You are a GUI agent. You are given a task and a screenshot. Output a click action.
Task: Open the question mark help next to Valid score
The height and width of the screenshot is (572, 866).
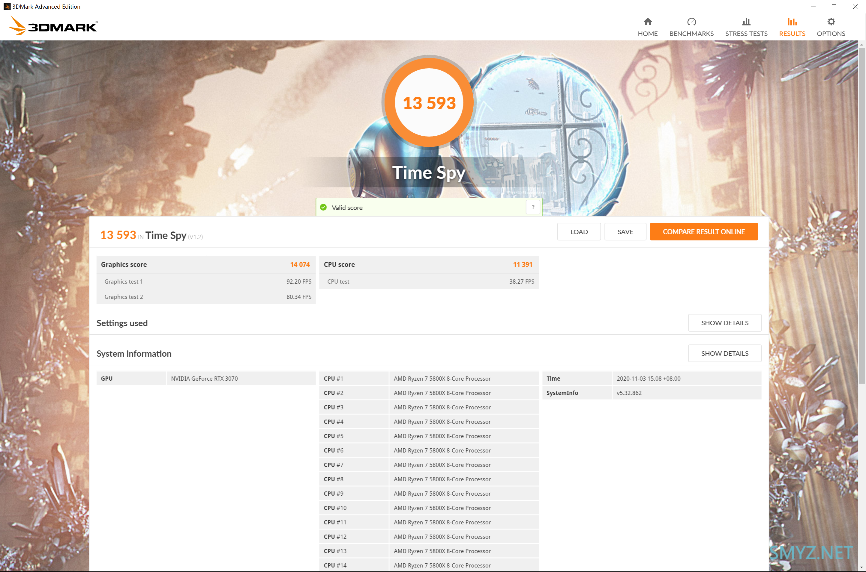(533, 207)
